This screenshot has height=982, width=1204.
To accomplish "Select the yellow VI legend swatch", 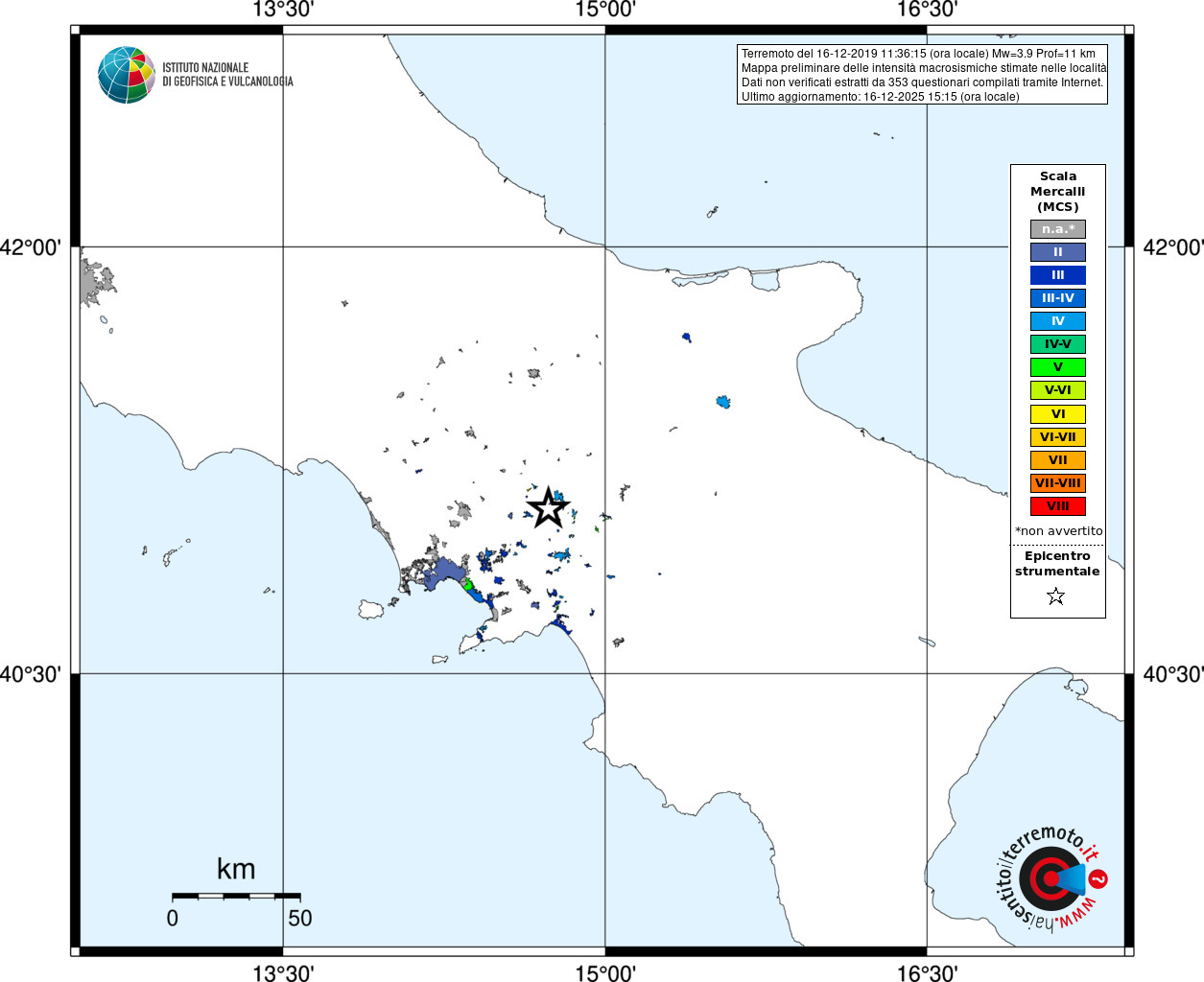I will point(1057,414).
